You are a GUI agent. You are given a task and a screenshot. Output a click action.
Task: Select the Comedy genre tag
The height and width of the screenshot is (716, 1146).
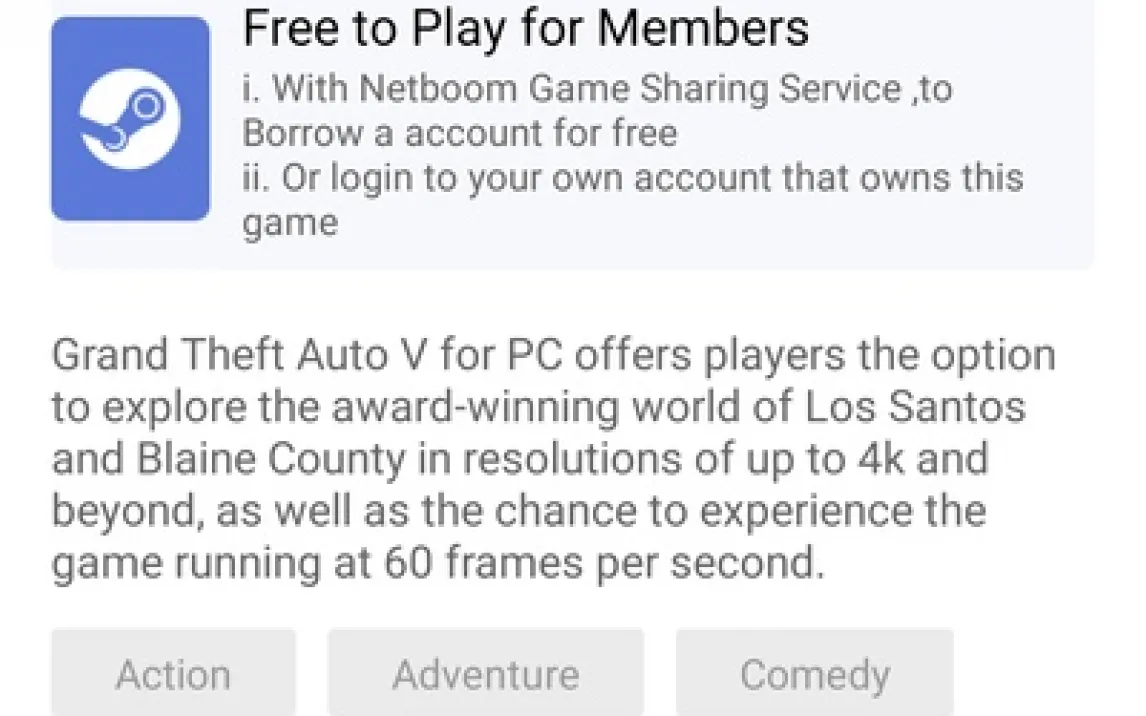[814, 674]
